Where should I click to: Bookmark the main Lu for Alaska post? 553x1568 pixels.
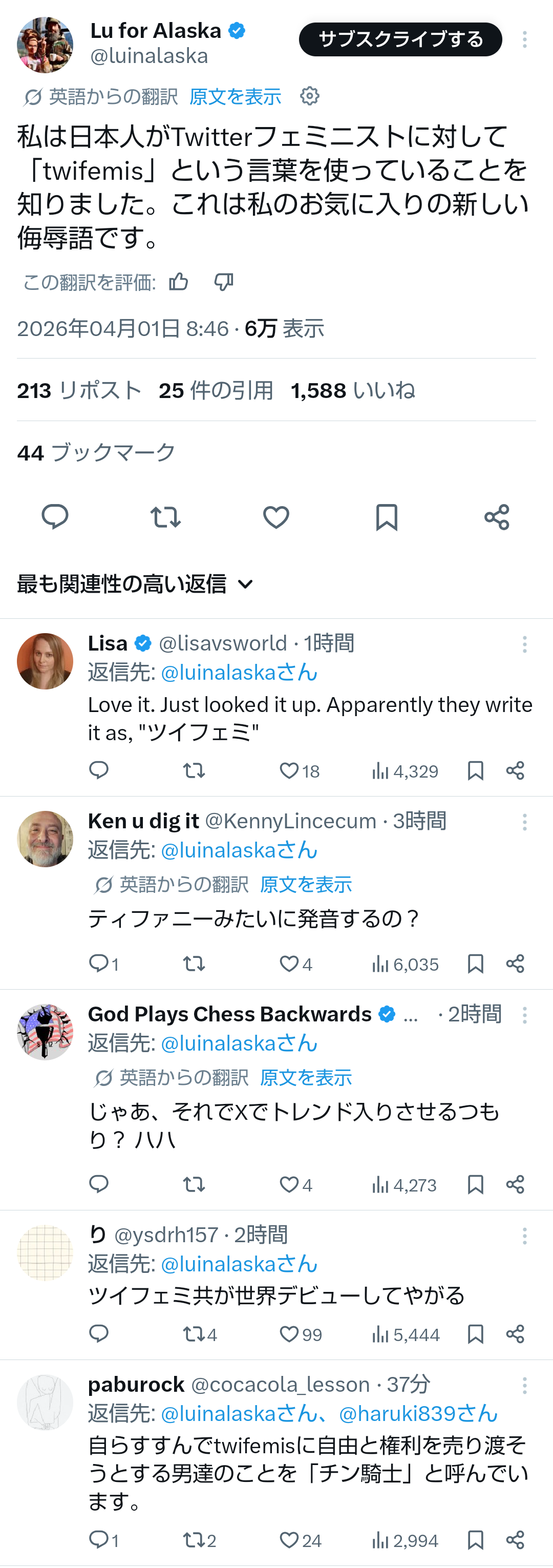(x=386, y=517)
